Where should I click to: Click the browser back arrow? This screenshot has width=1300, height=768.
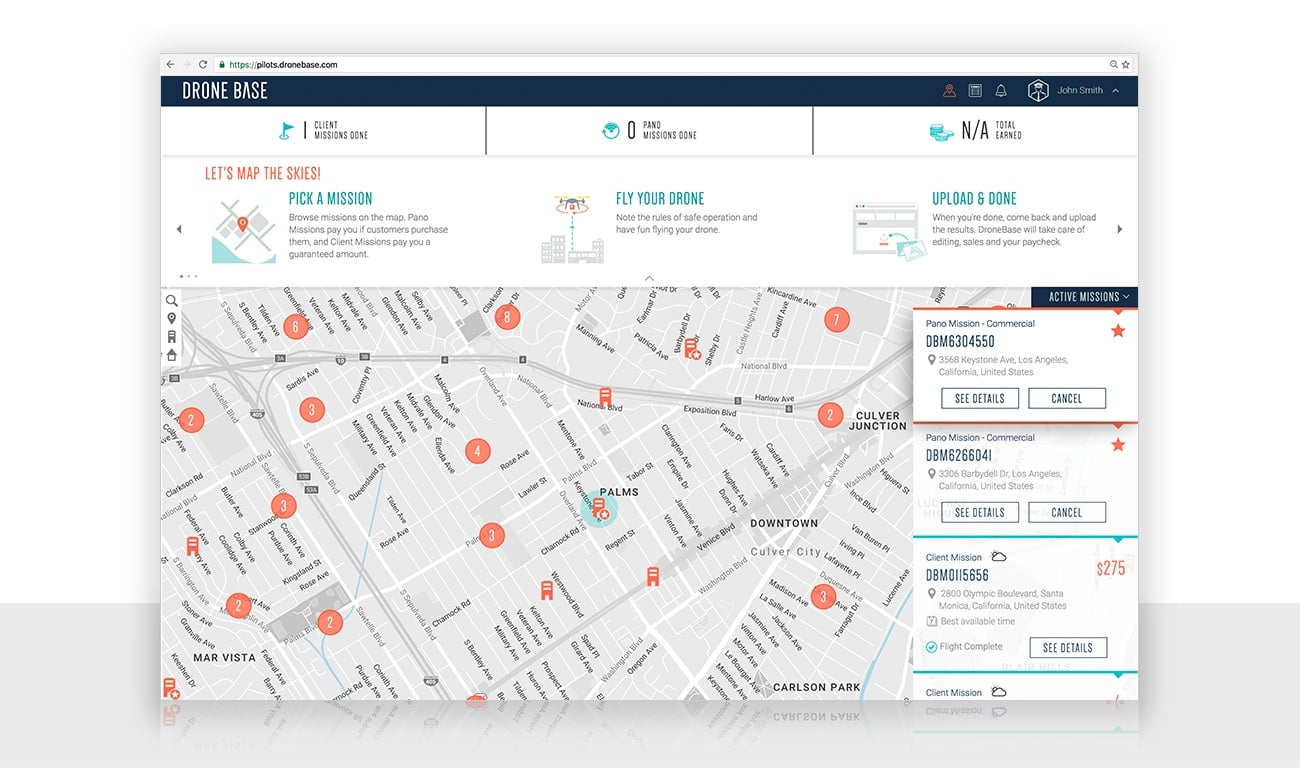pyautogui.click(x=170, y=64)
